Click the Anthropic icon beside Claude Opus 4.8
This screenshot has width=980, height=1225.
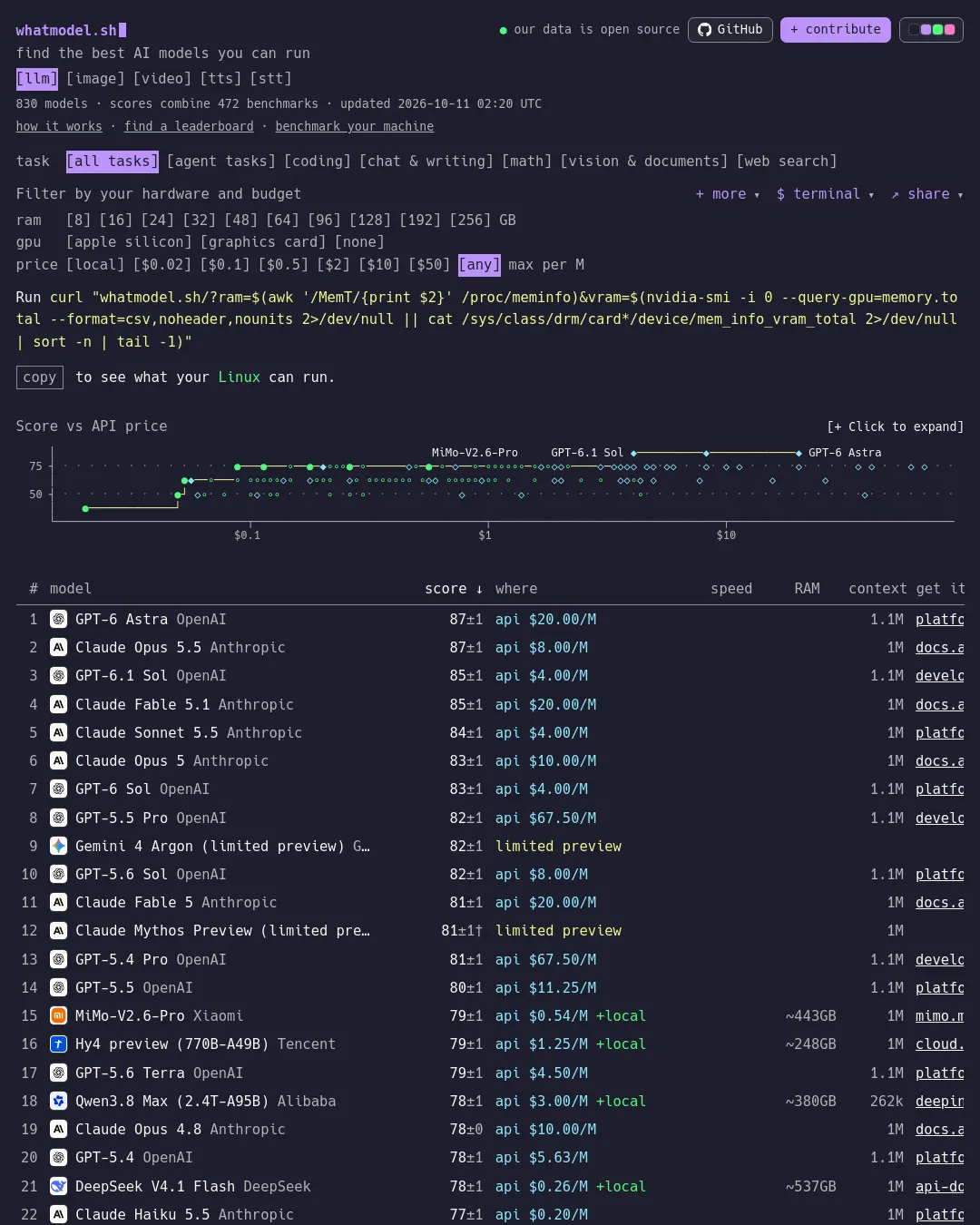click(58, 1130)
